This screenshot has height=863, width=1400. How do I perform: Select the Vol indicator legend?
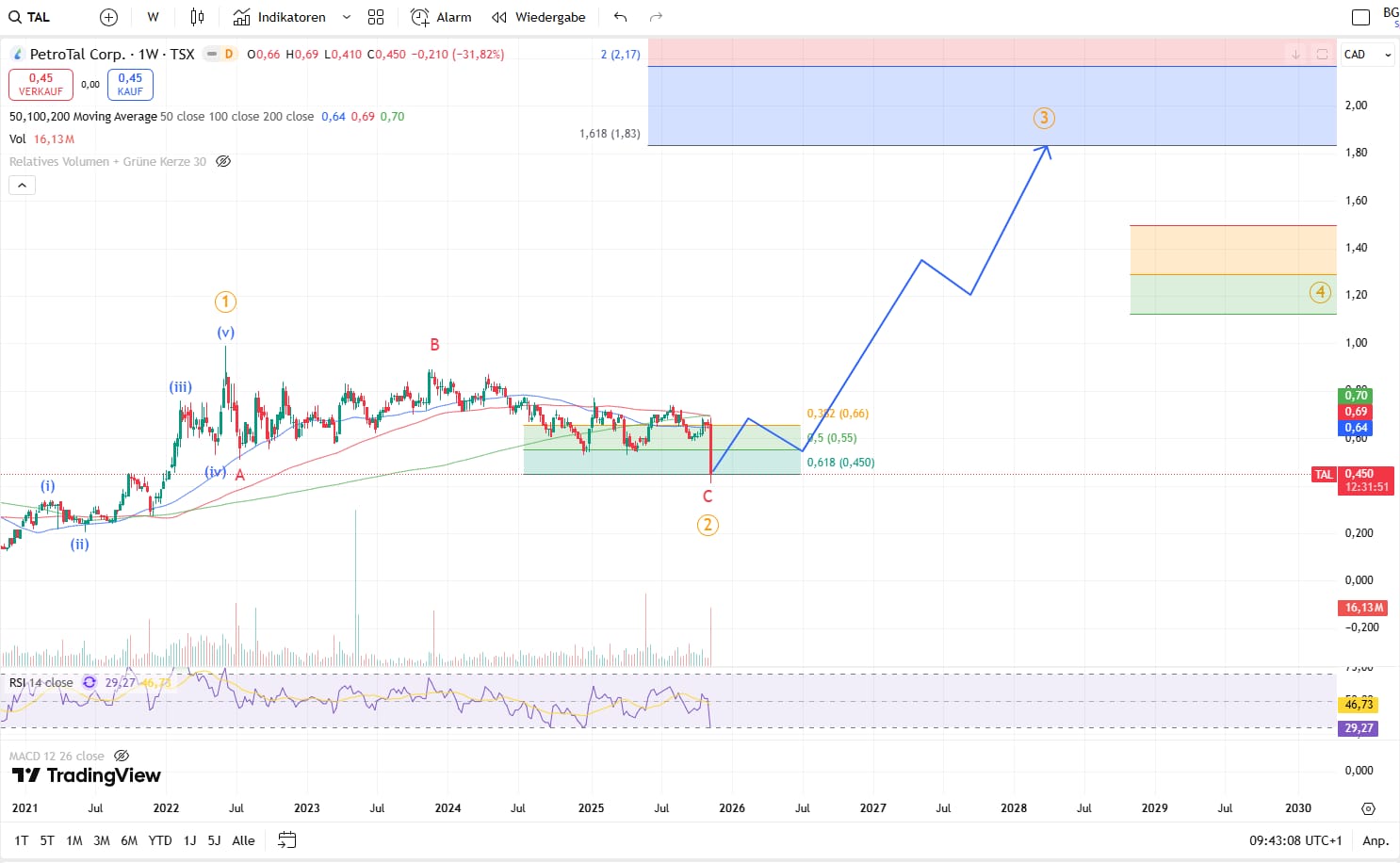18,138
